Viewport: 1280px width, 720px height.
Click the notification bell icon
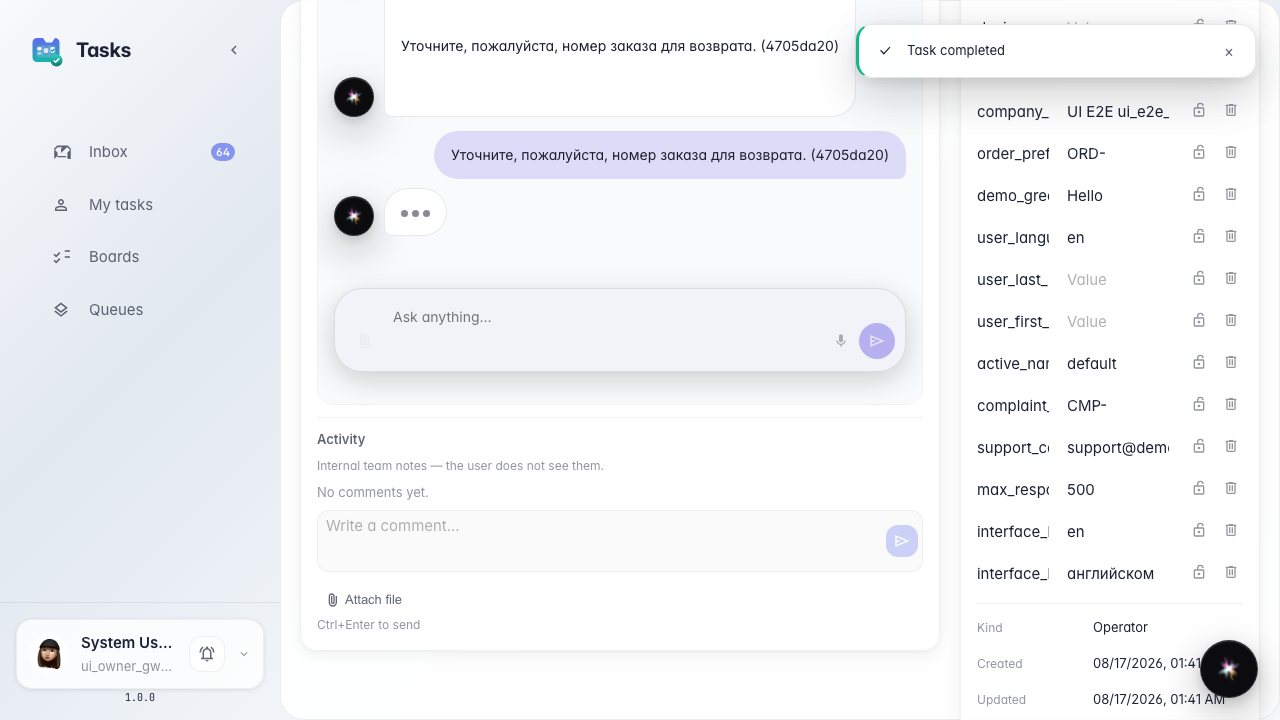[x=207, y=654]
